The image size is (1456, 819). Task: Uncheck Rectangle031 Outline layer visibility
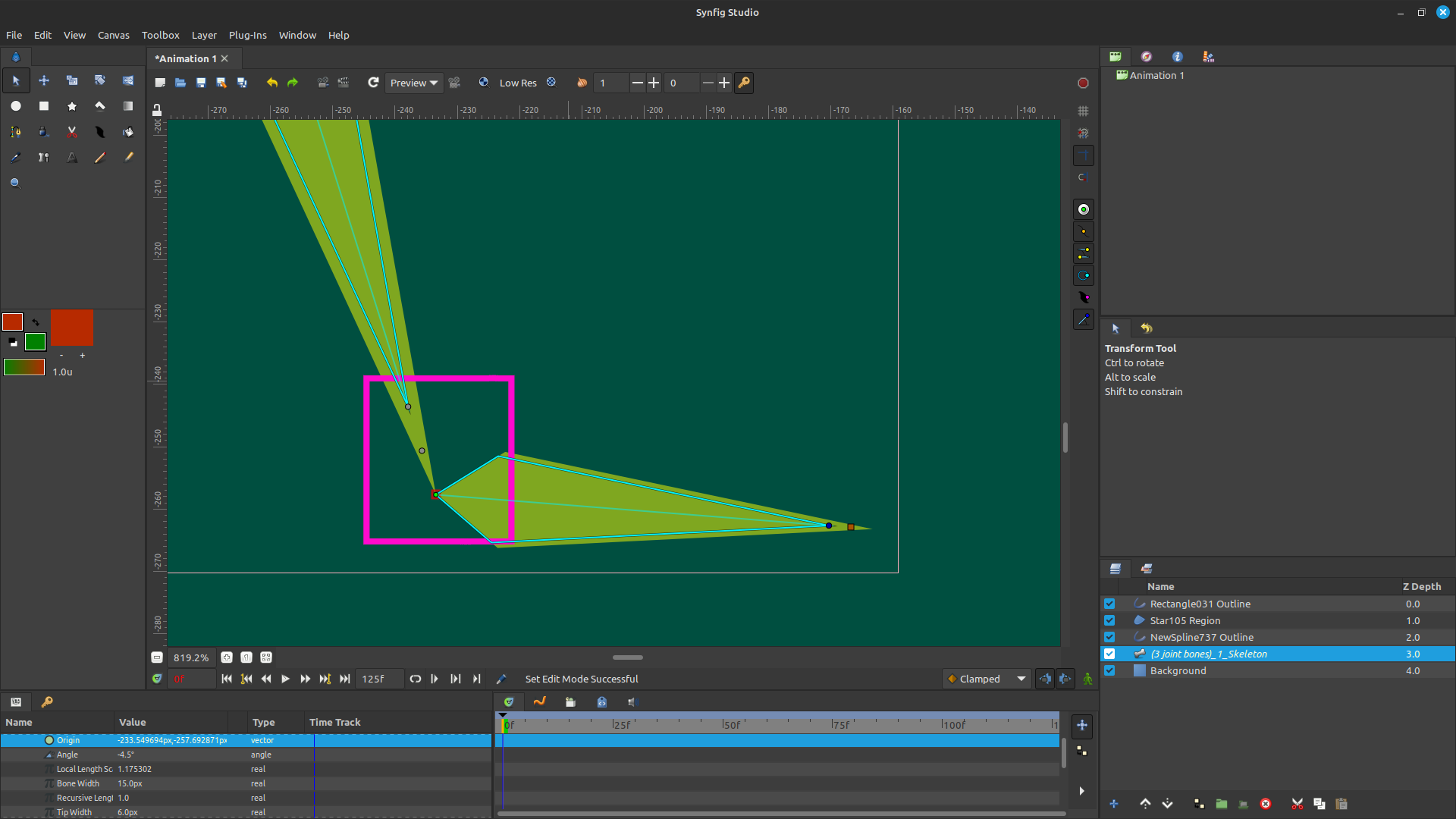[1109, 604]
